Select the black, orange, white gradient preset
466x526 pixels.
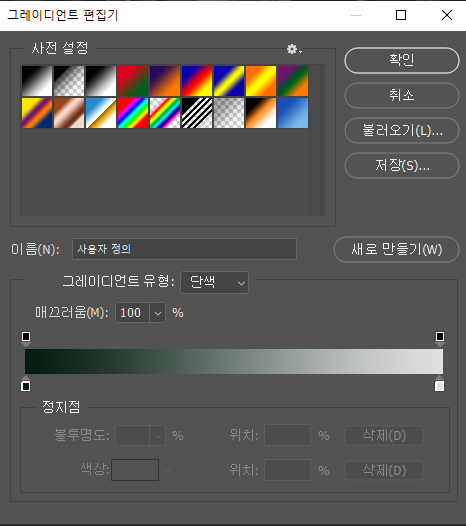point(261,113)
